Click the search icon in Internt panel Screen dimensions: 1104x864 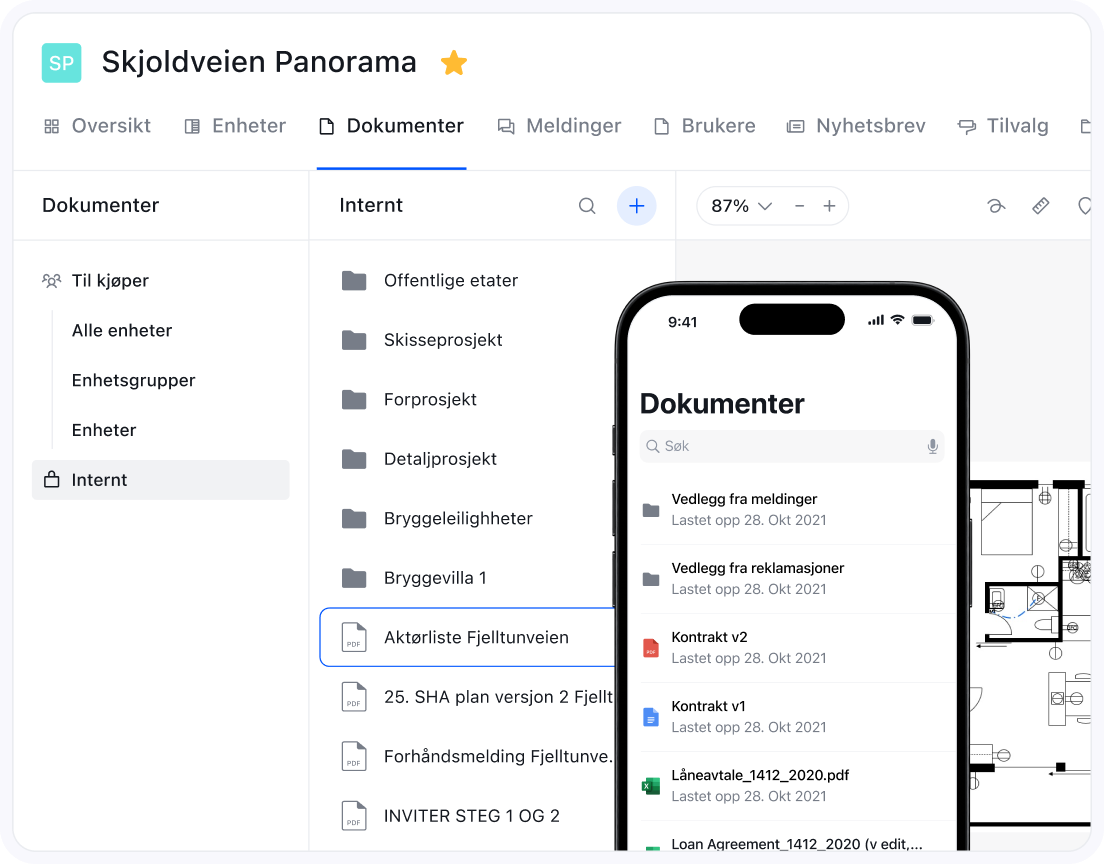point(587,206)
